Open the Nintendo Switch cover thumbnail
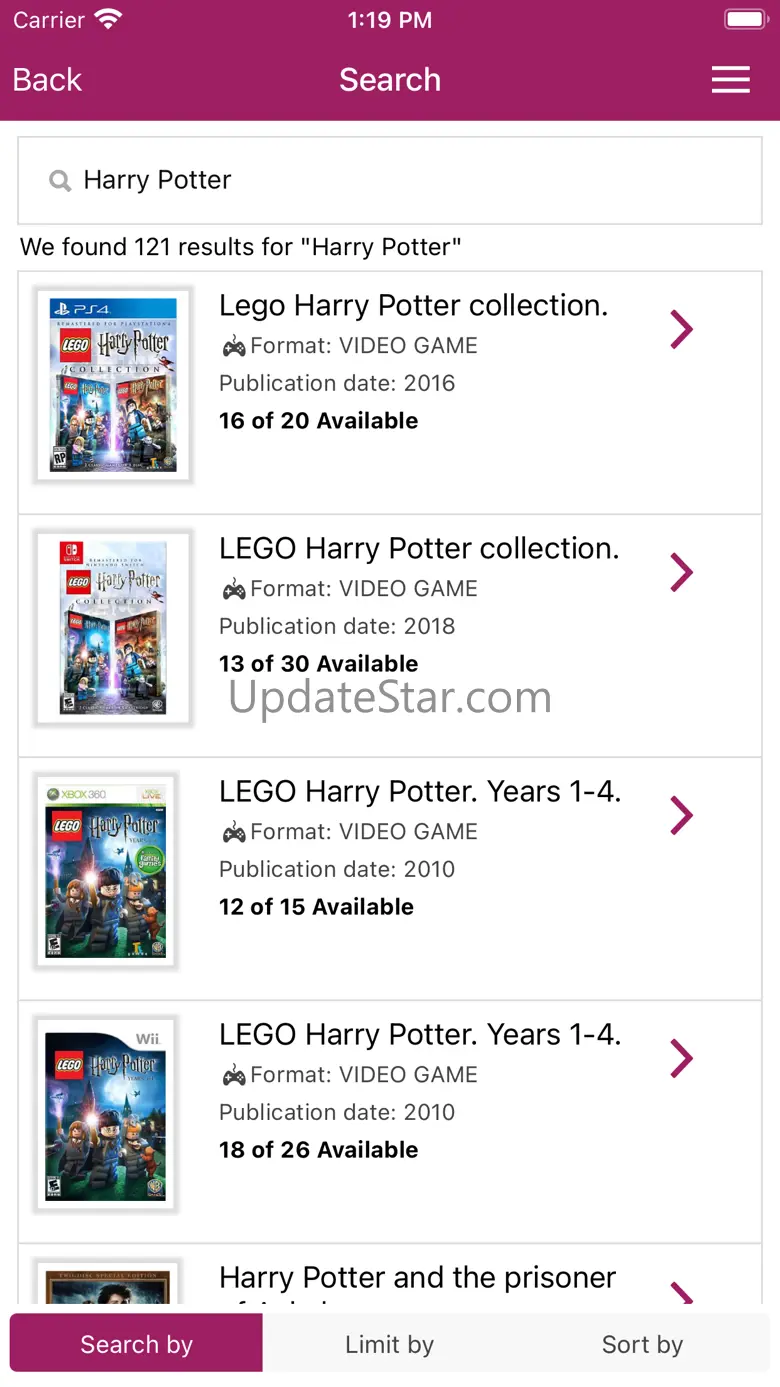This screenshot has width=780, height=1387. point(113,628)
